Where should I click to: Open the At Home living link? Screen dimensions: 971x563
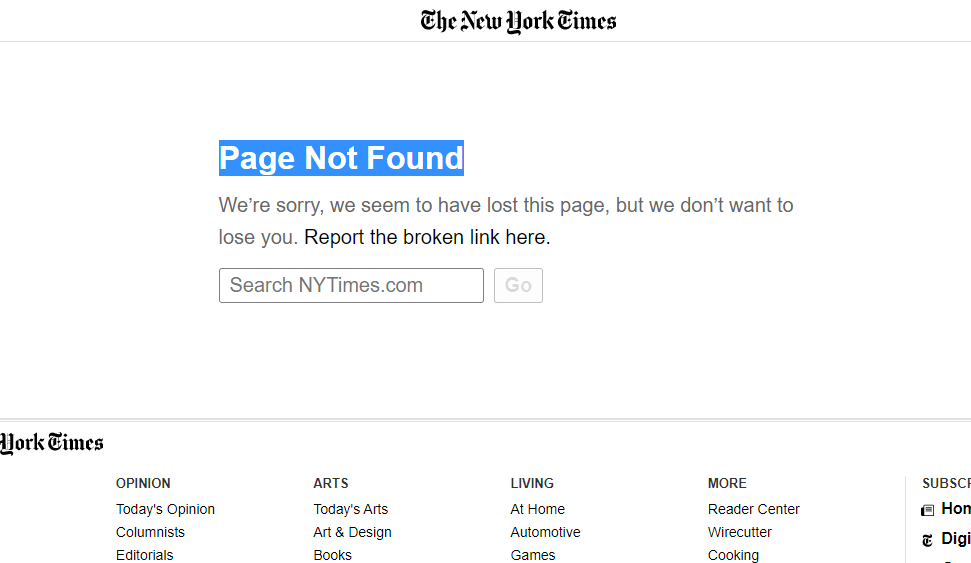[x=537, y=509]
